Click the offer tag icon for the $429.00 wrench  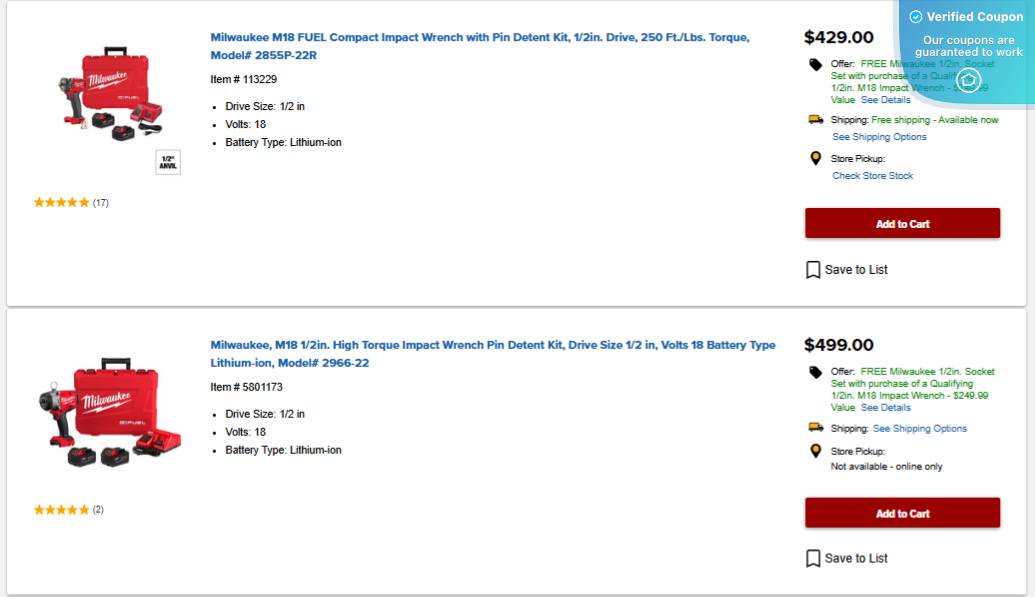click(x=816, y=65)
